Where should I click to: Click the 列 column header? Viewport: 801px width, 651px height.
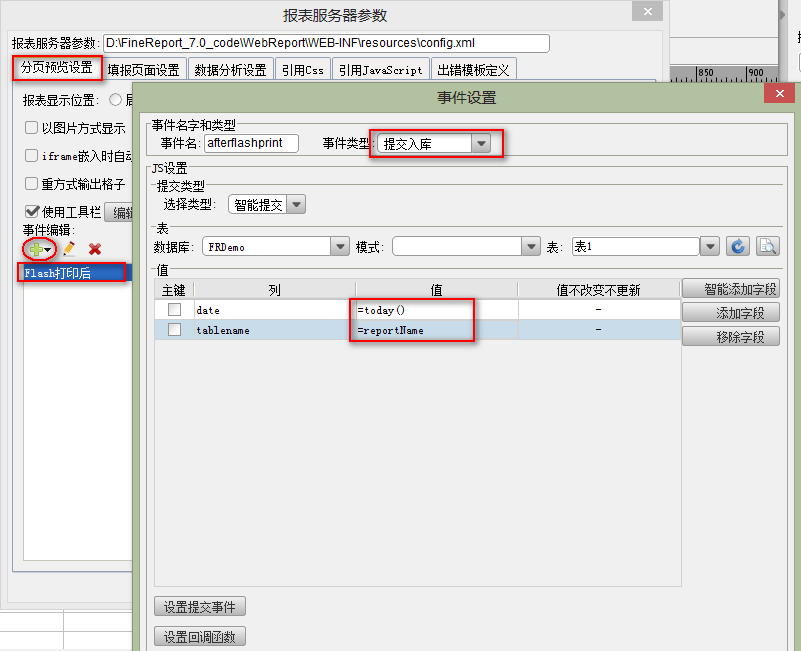[275, 290]
